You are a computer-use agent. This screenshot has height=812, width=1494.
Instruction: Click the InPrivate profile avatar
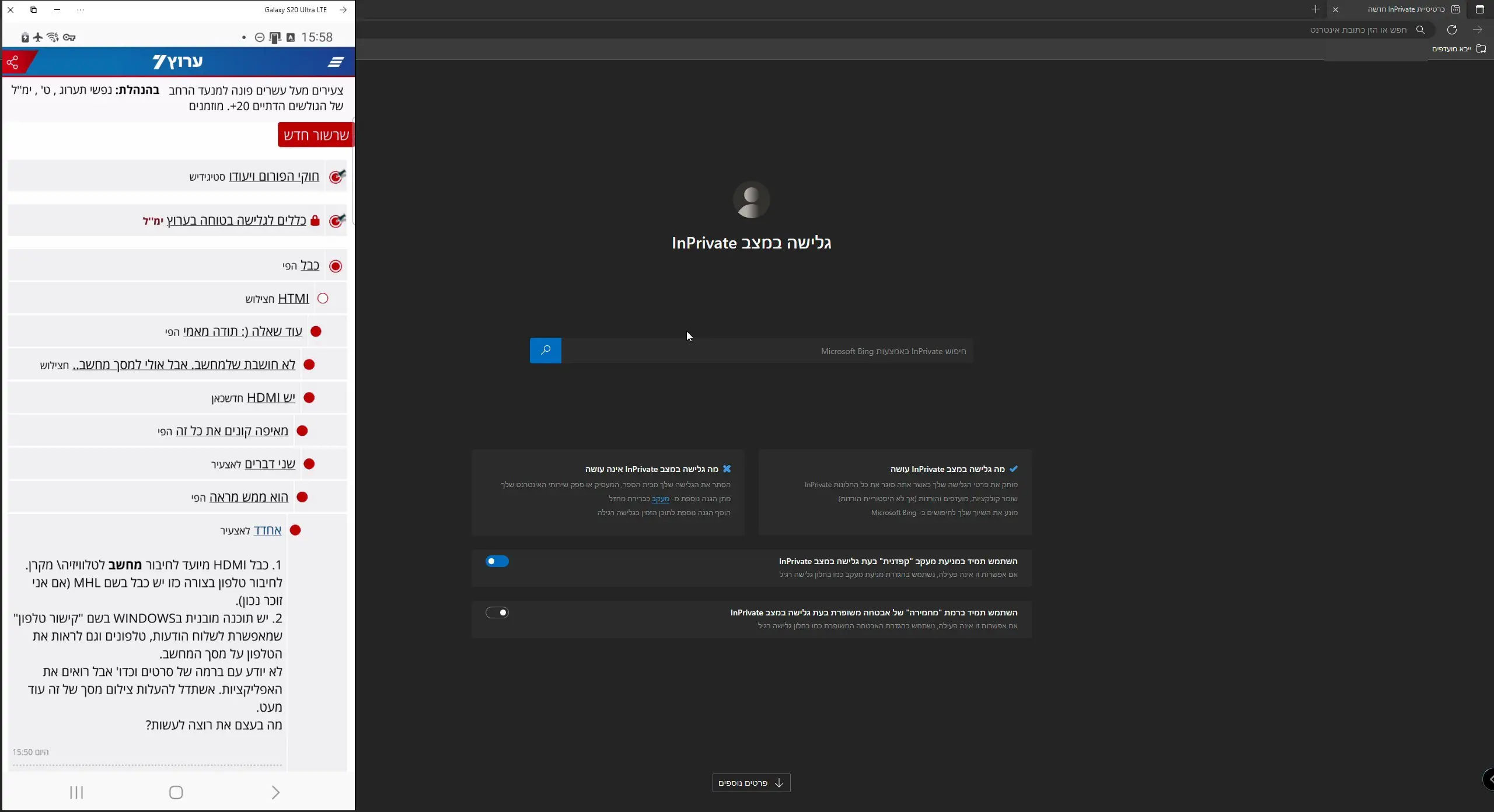751,199
